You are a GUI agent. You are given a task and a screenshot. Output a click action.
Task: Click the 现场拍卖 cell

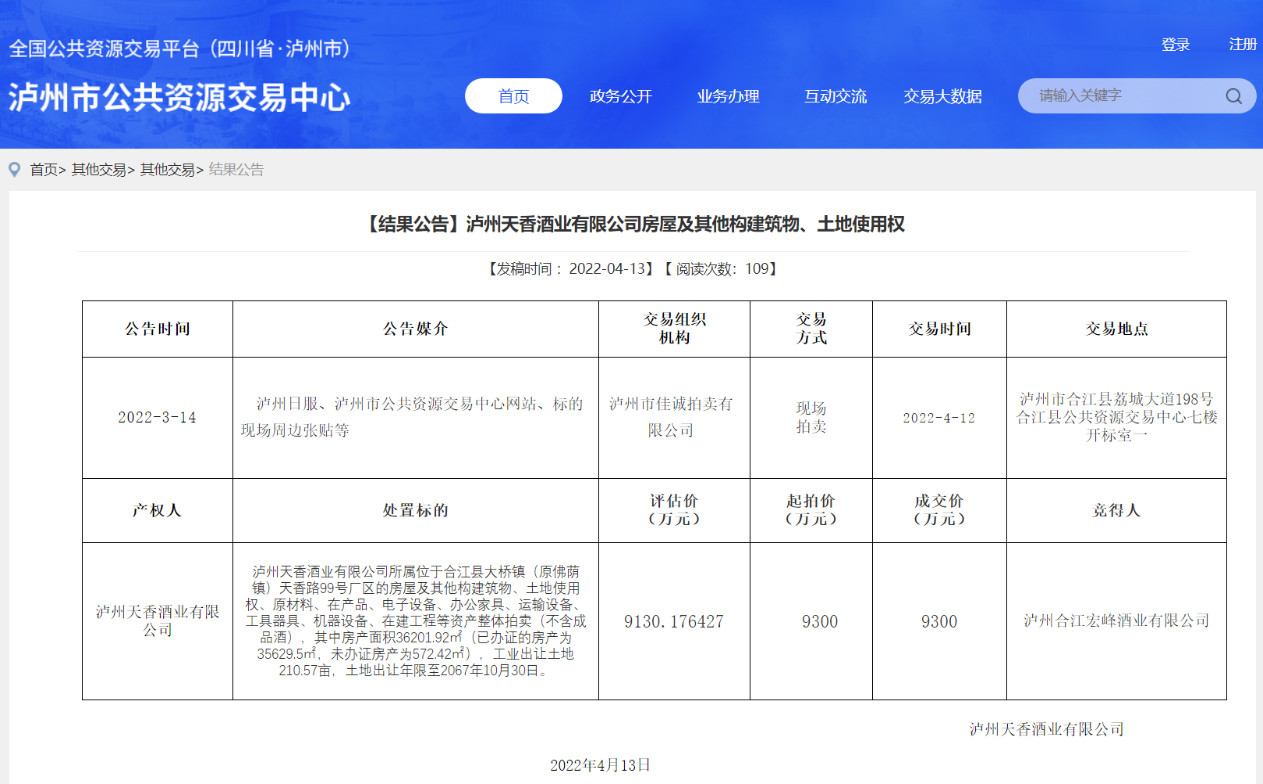(812, 418)
